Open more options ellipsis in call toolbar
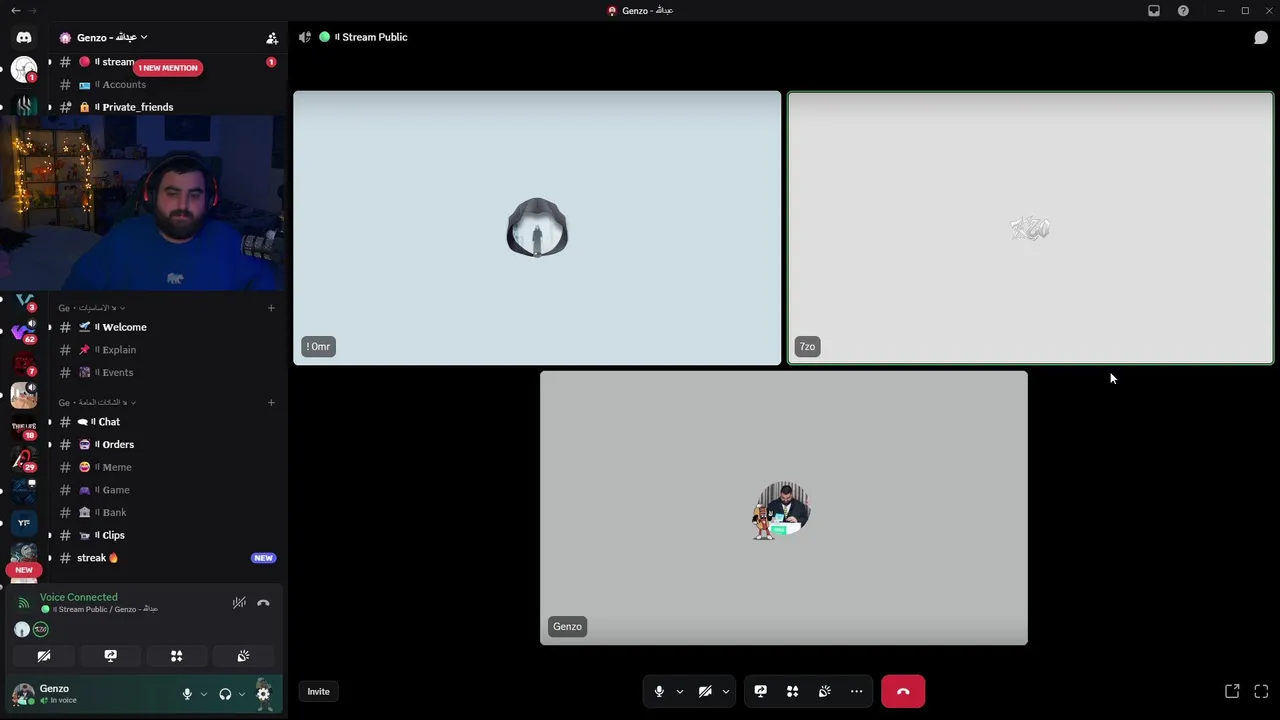This screenshot has width=1280, height=720. pos(857,691)
